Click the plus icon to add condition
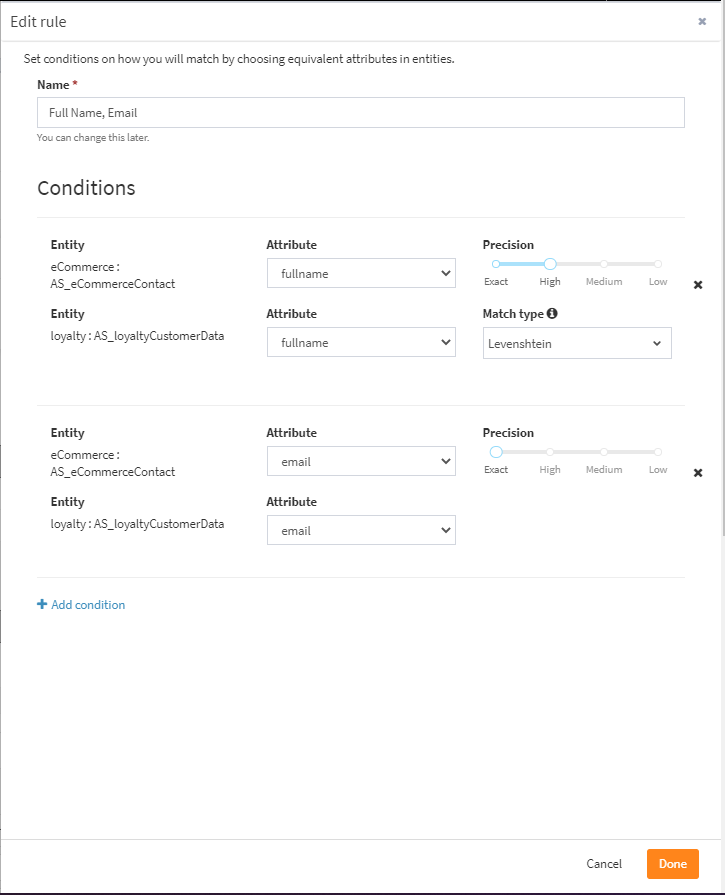This screenshot has width=725, height=895. tap(42, 605)
